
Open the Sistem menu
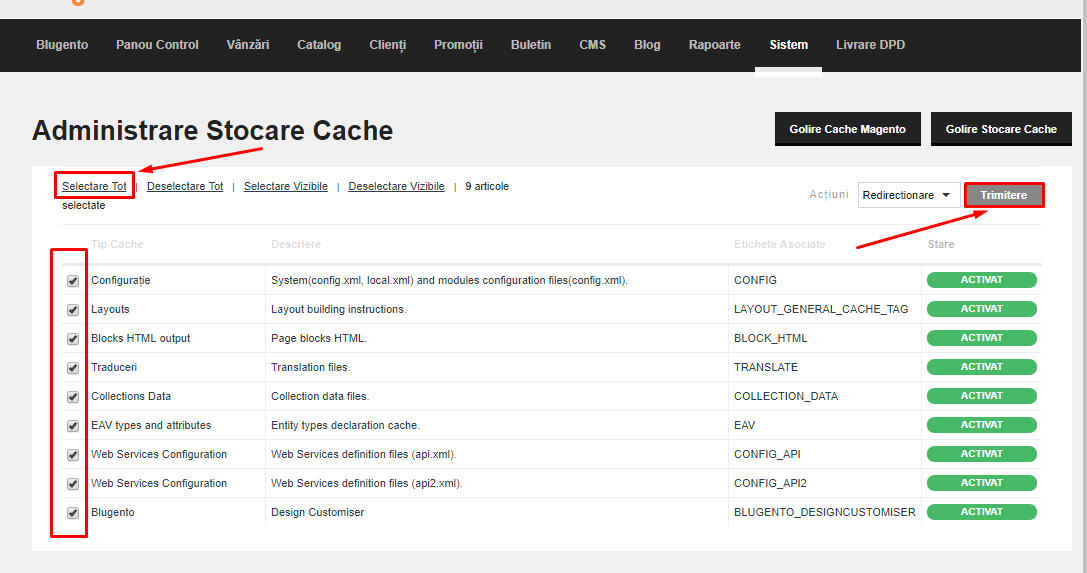tap(789, 45)
